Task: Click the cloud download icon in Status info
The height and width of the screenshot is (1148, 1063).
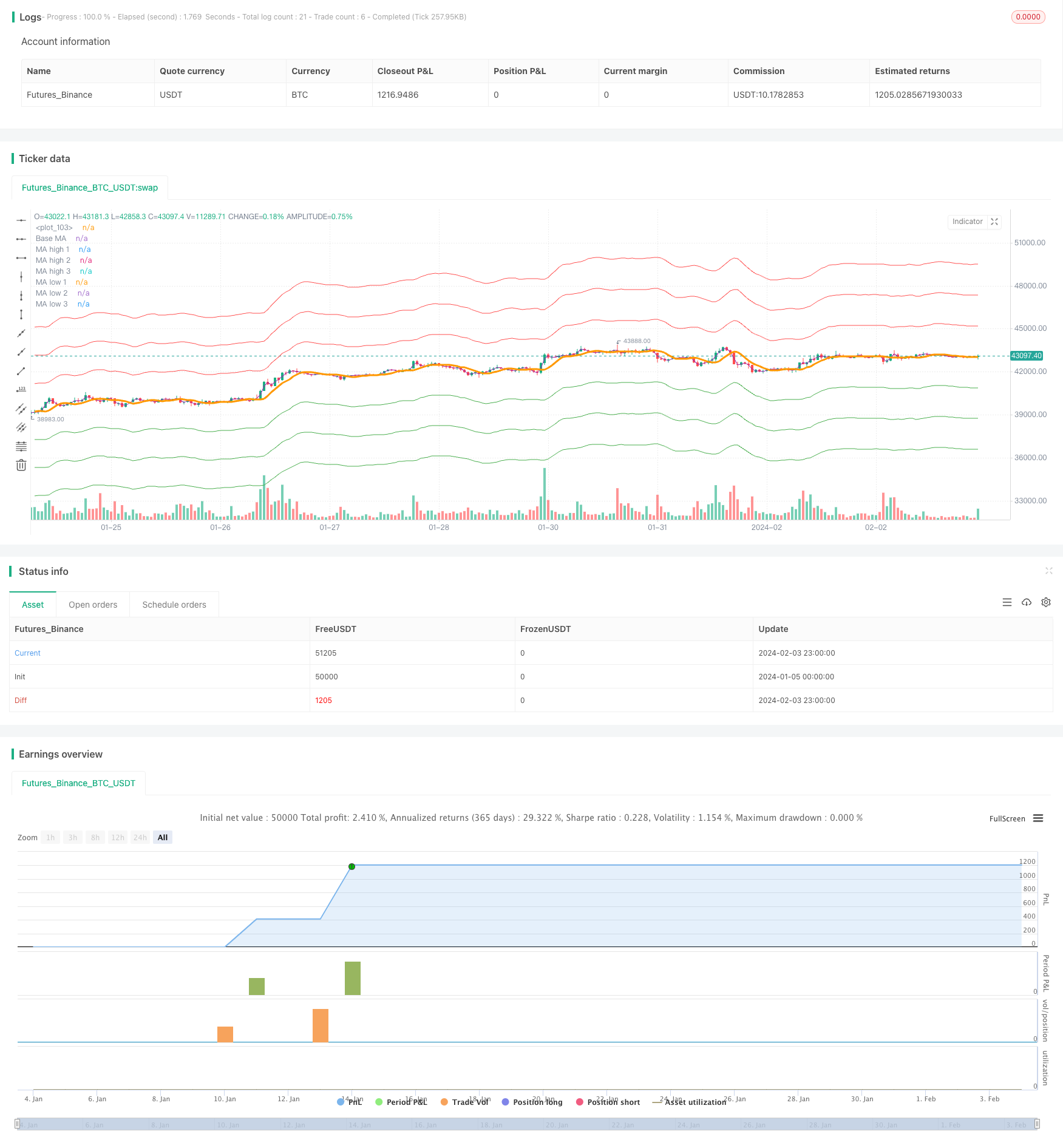Action: click(1027, 602)
